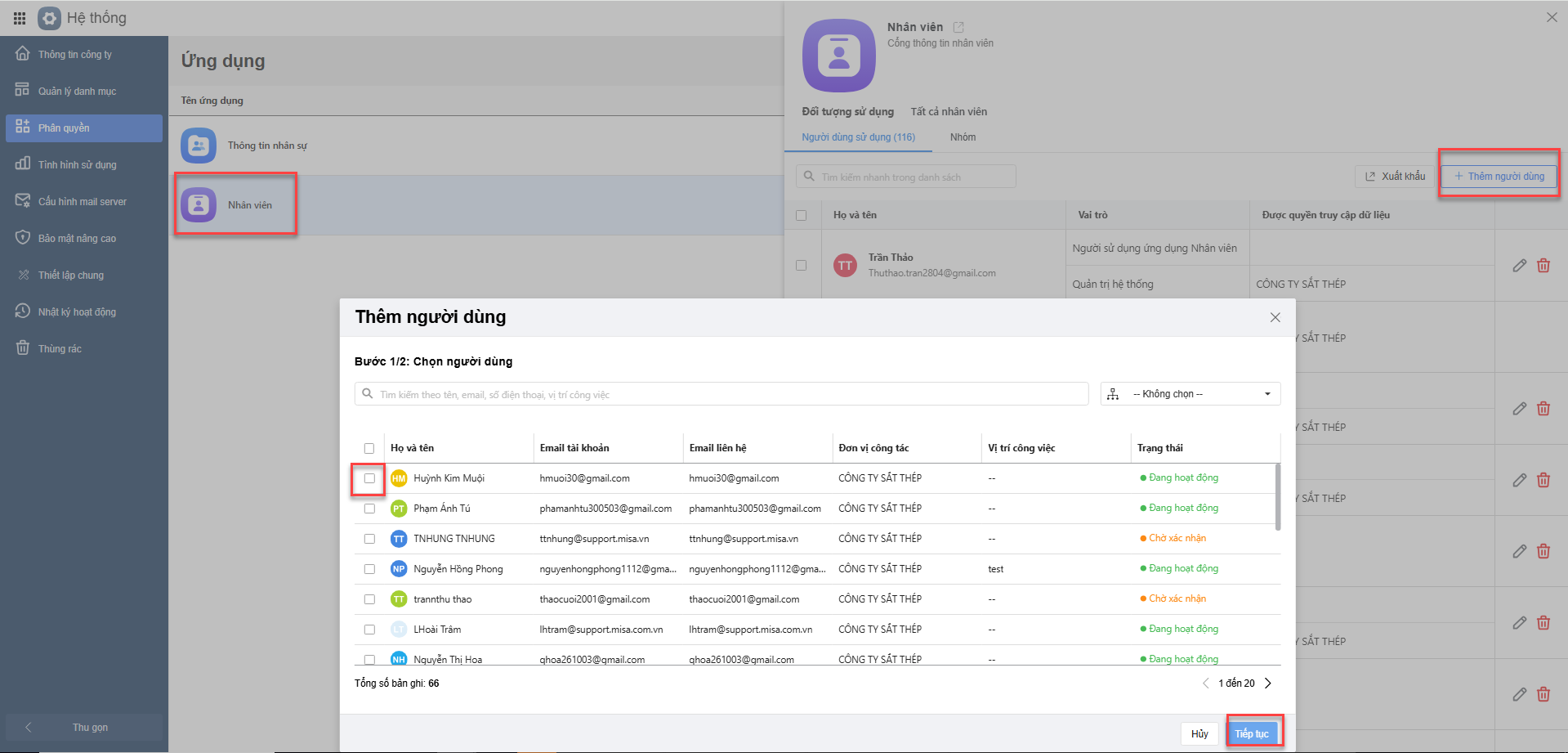Open Thùng rác in the sidebar
The image size is (1568, 753).
point(60,349)
